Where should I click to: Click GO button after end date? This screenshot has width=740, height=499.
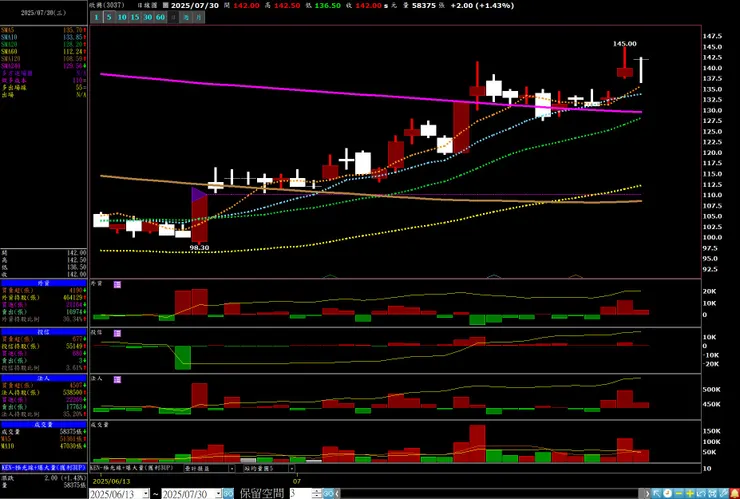(x=228, y=494)
